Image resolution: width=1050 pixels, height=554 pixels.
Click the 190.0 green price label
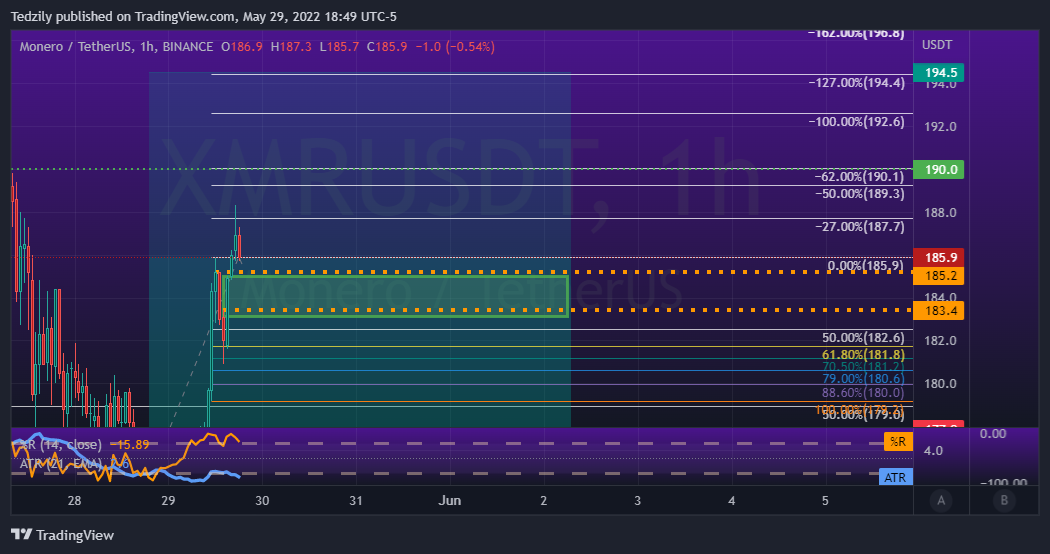(938, 169)
